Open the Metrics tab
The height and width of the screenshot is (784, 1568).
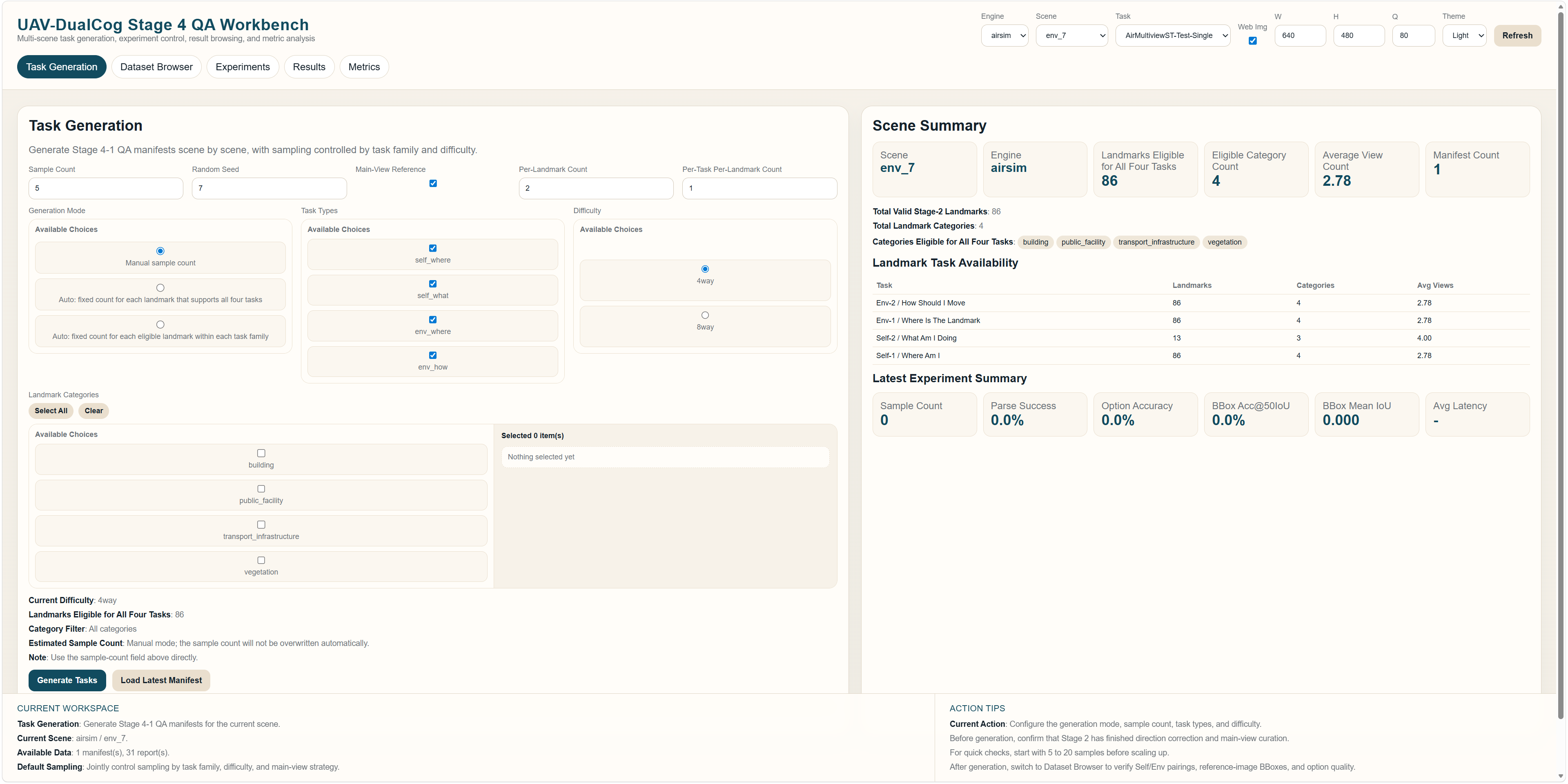point(363,66)
